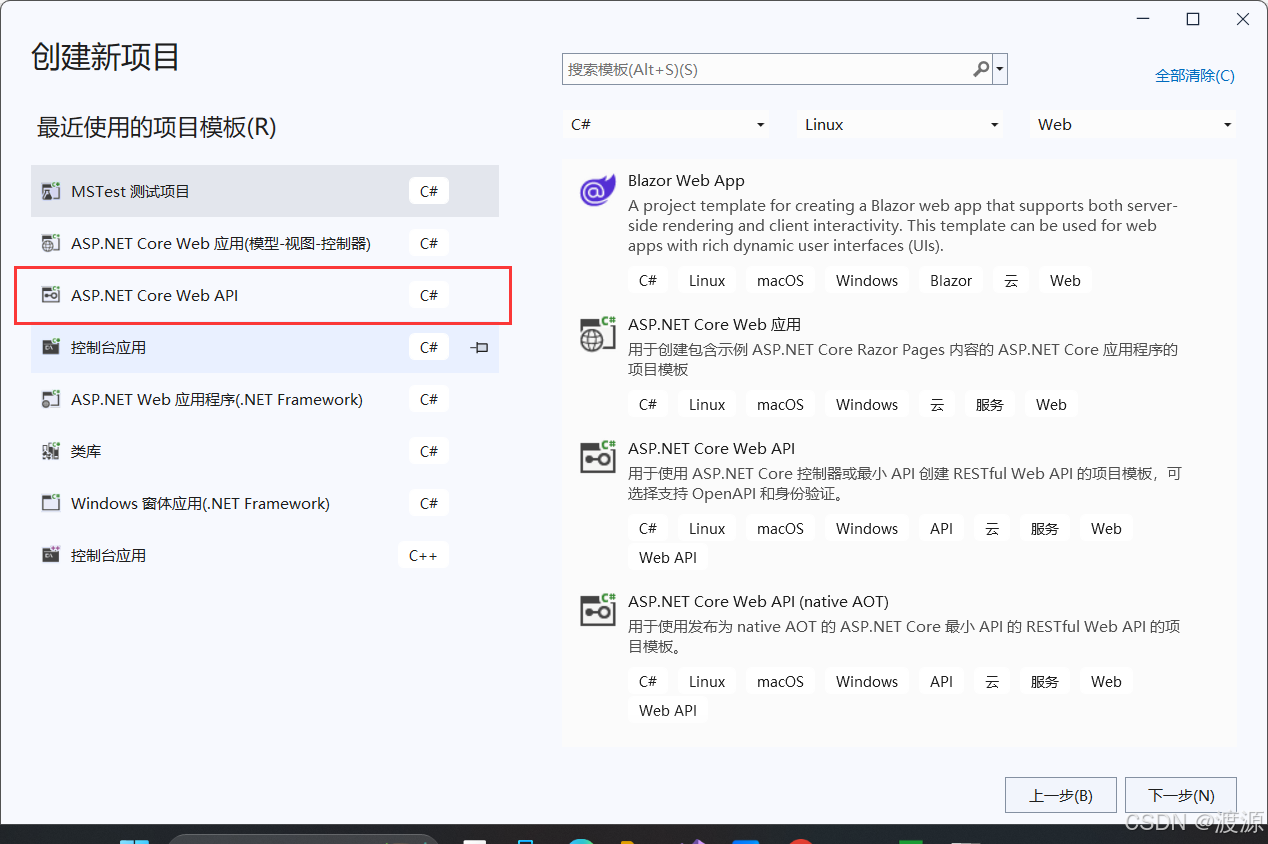The image size is (1268, 844).
Task: Click the 下一步(N) button
Action: 1181,795
